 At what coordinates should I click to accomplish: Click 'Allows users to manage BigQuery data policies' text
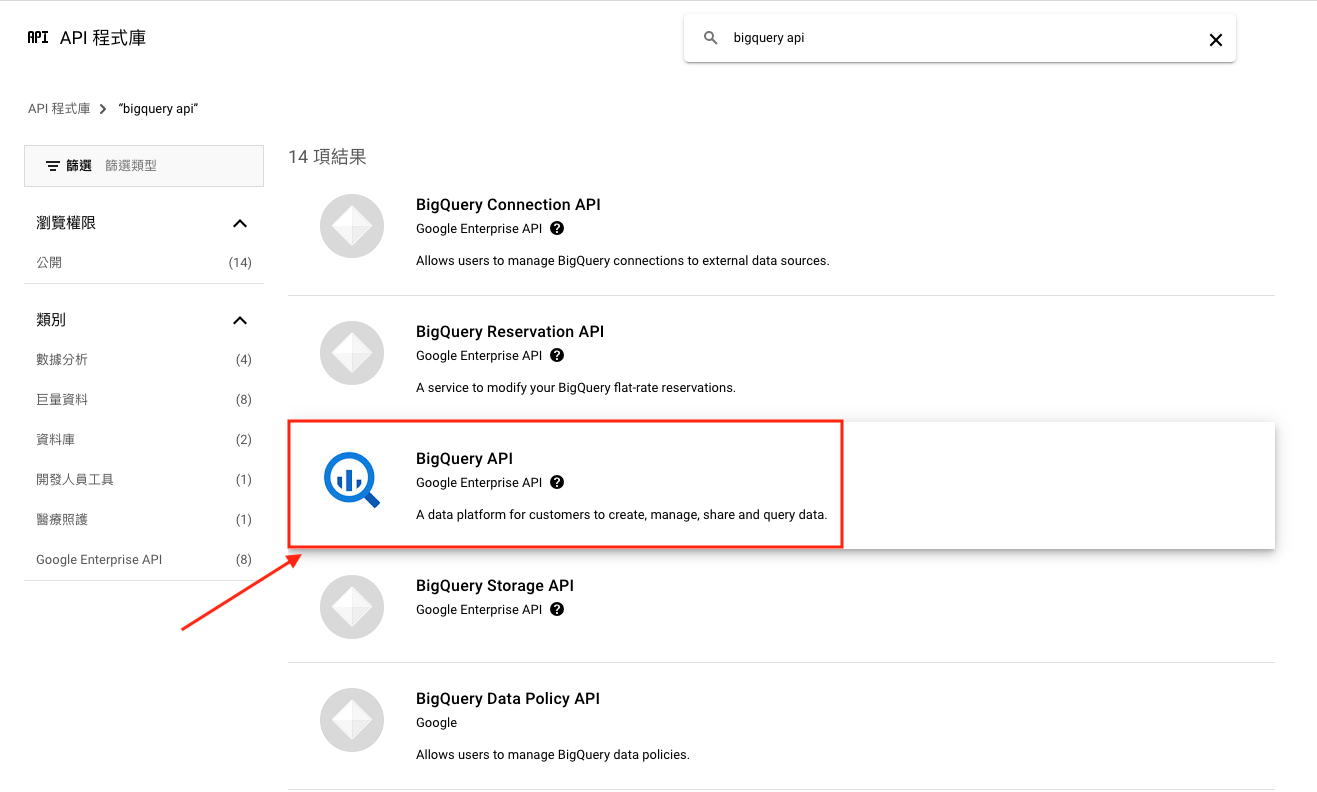click(553, 755)
